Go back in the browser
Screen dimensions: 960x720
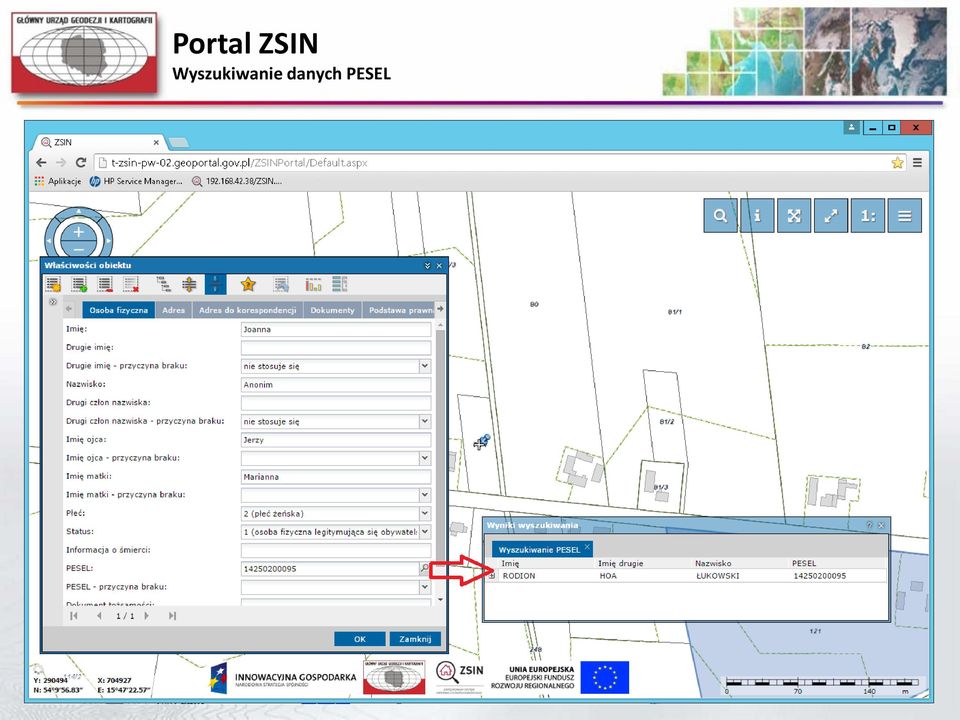point(41,162)
